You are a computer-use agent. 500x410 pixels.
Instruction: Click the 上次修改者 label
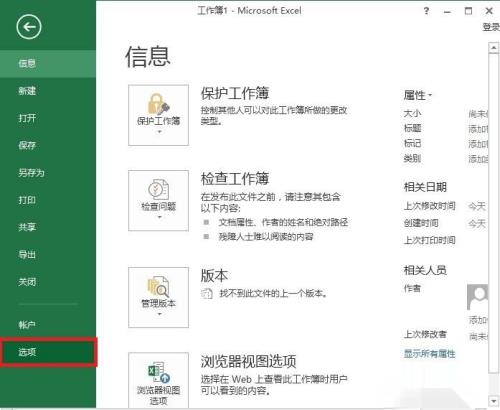point(425,334)
